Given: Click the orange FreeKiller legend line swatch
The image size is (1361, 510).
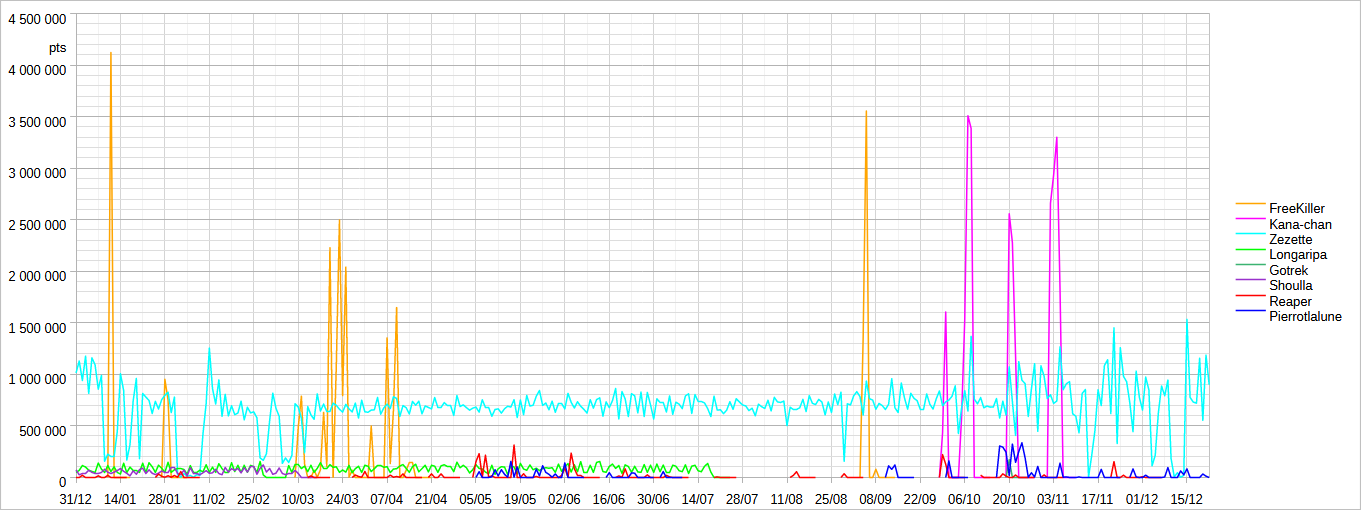Looking at the screenshot, I should (1250, 208).
